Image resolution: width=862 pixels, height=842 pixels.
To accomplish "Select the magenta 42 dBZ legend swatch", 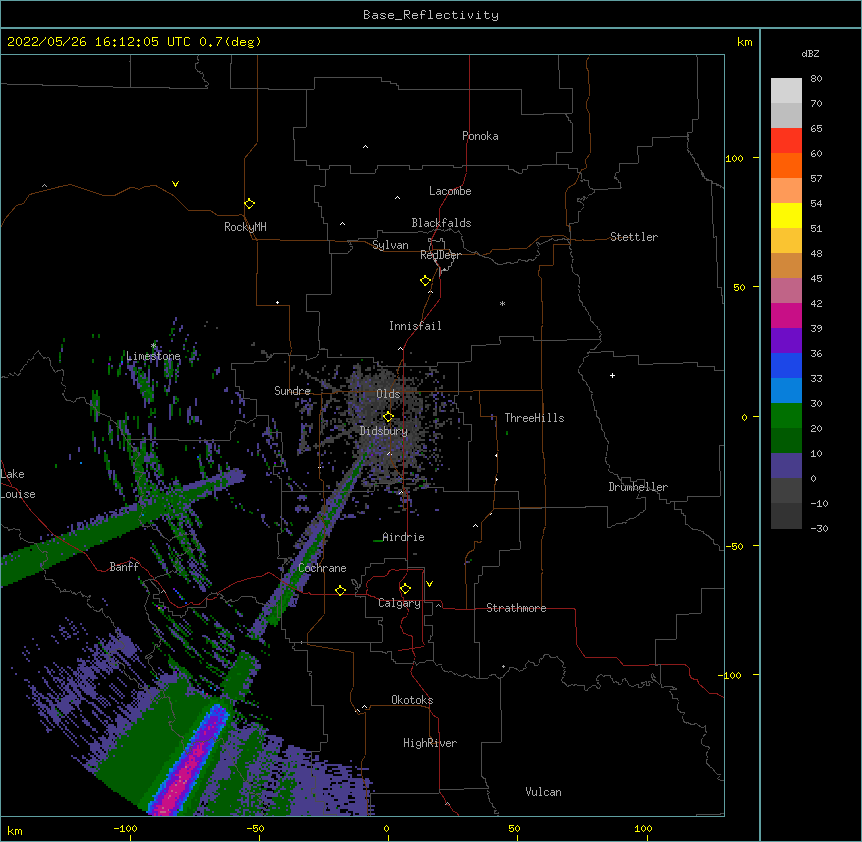I will tap(786, 316).
